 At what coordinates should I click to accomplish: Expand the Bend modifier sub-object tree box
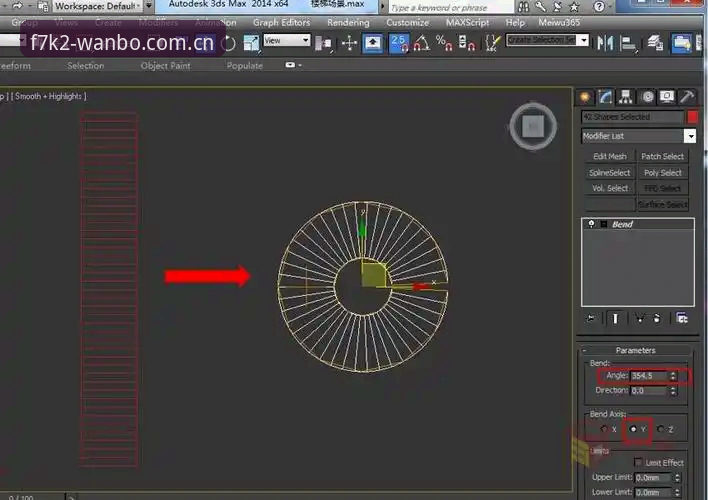(x=604, y=224)
